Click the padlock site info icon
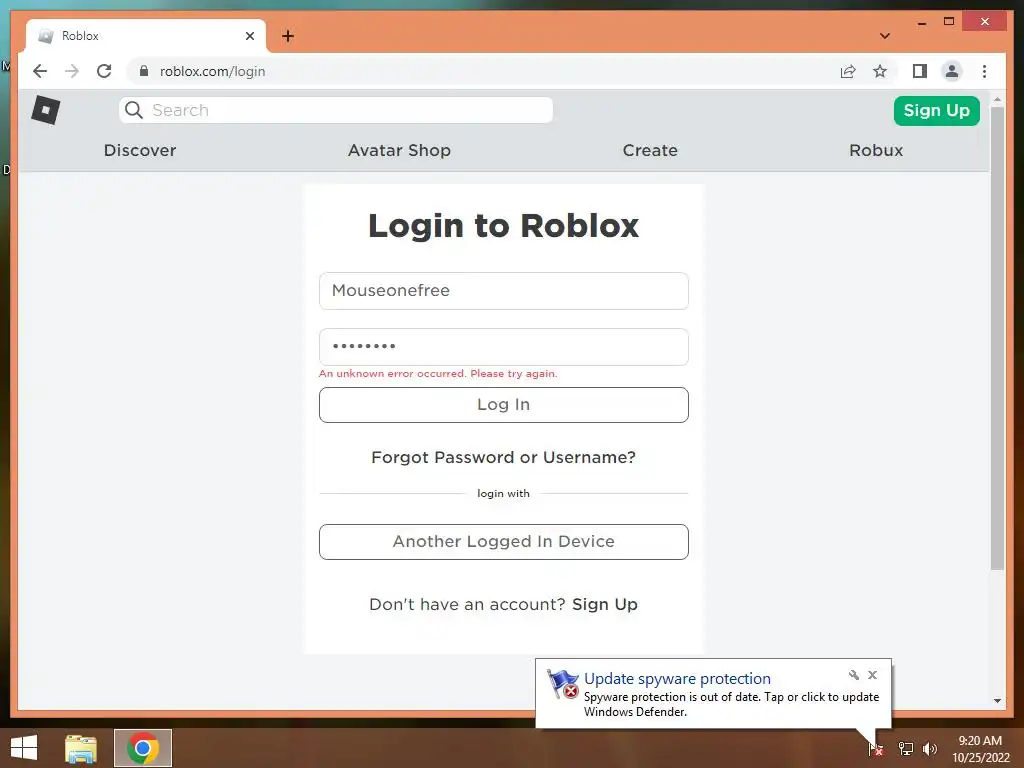1024x768 pixels. coord(144,71)
